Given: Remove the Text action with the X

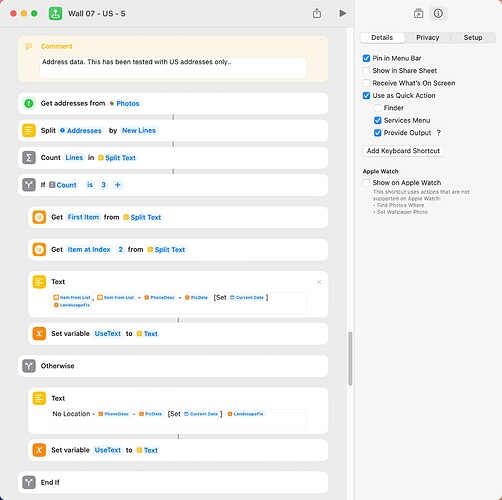Looking at the screenshot, I should pos(319,282).
